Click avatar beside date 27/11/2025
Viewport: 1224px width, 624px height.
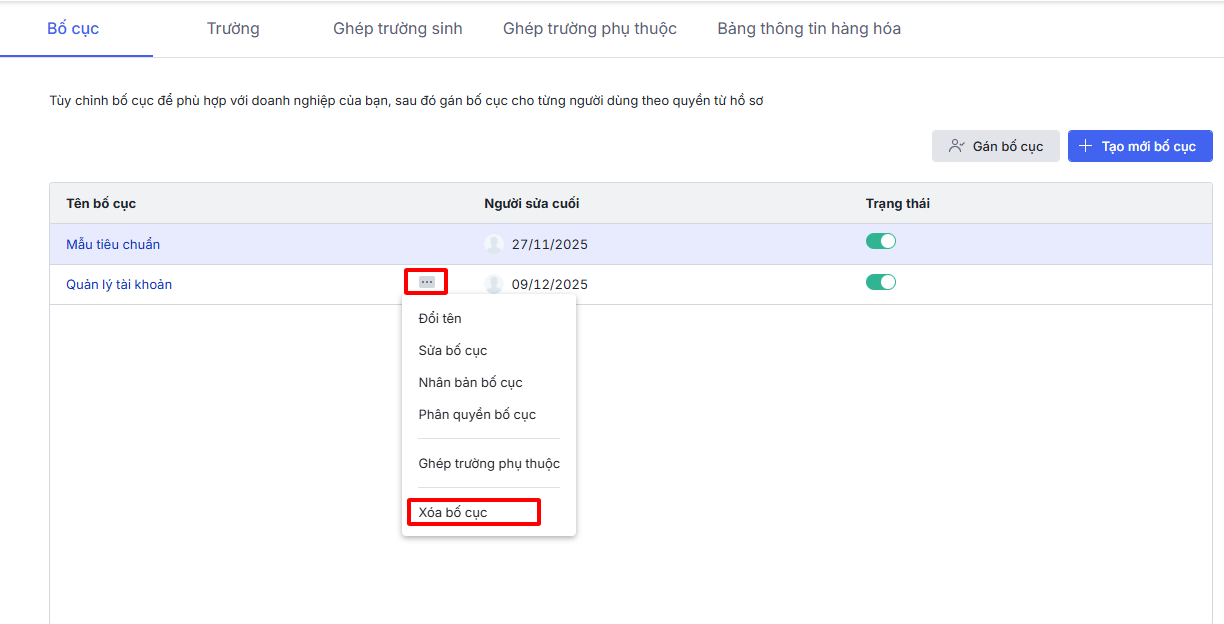coord(493,244)
